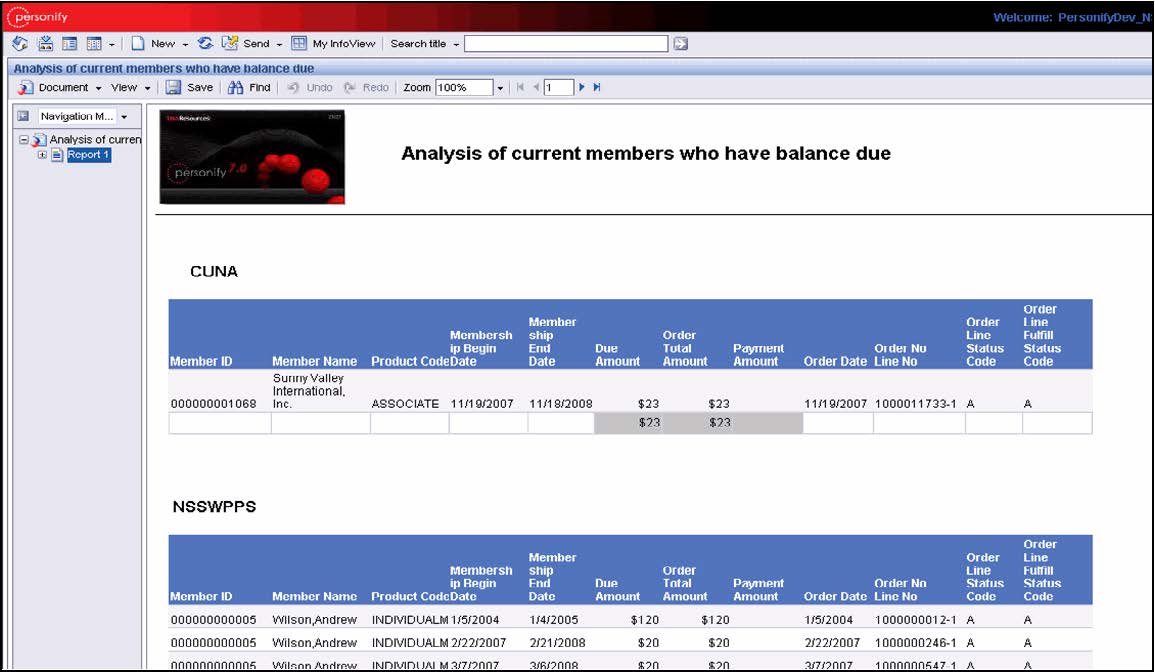The height and width of the screenshot is (672, 1155).
Task: Click the My InfoView icon
Action: (x=298, y=43)
